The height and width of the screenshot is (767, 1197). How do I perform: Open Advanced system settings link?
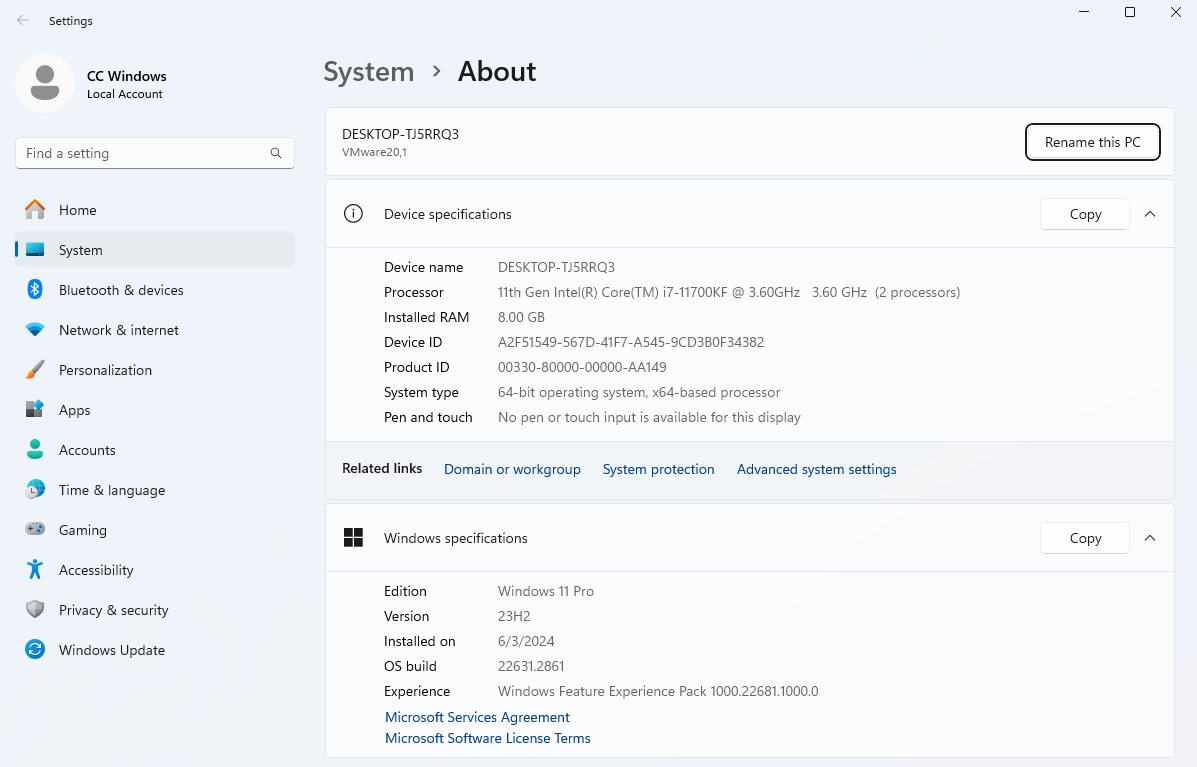coord(817,469)
